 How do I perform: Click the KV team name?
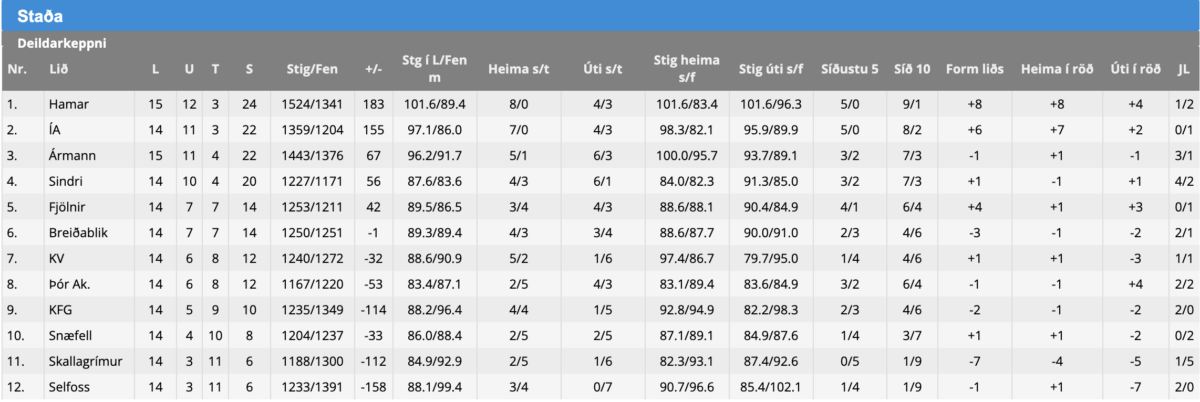click(x=56, y=259)
